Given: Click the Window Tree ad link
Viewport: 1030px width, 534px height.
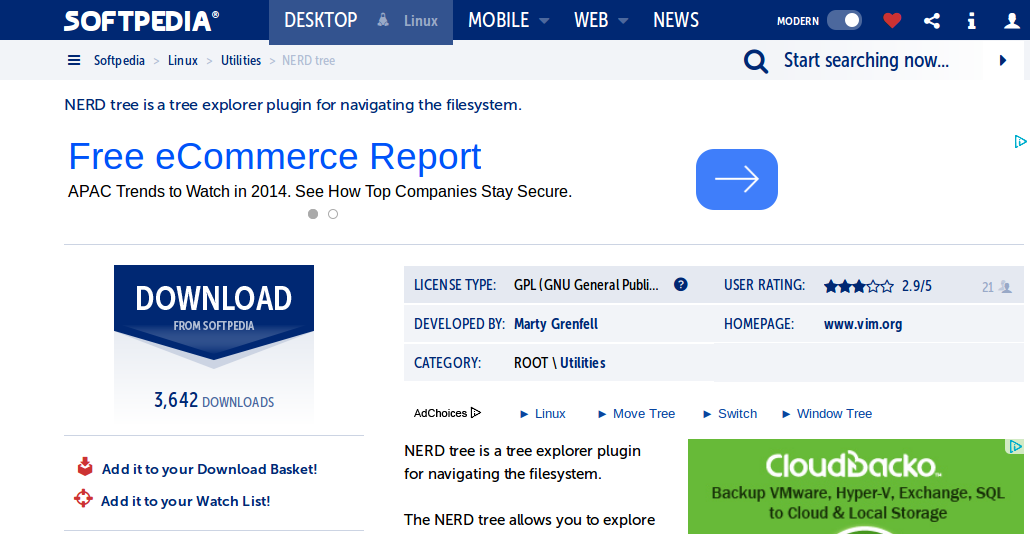Looking at the screenshot, I should click(x=834, y=414).
